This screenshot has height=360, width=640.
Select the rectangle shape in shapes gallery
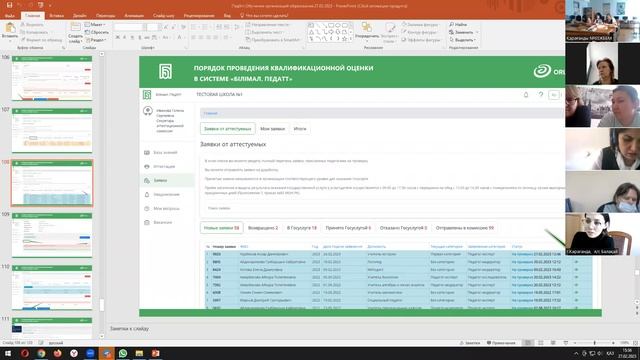(331, 25)
